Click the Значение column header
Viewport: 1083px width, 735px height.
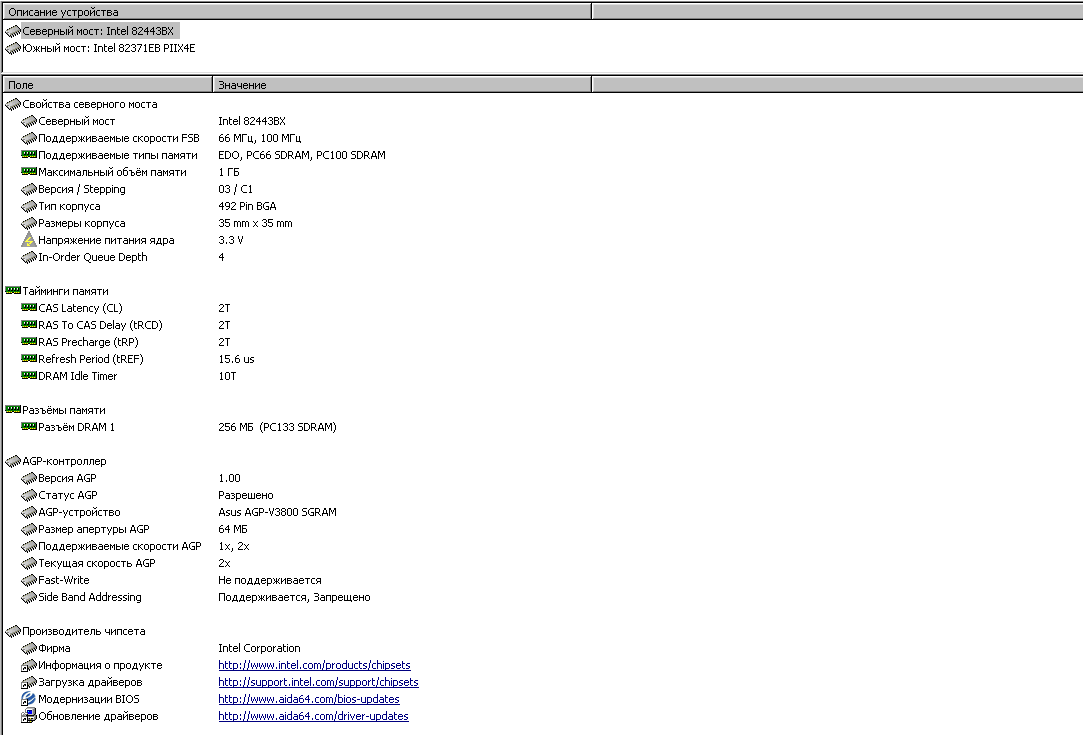[402, 85]
